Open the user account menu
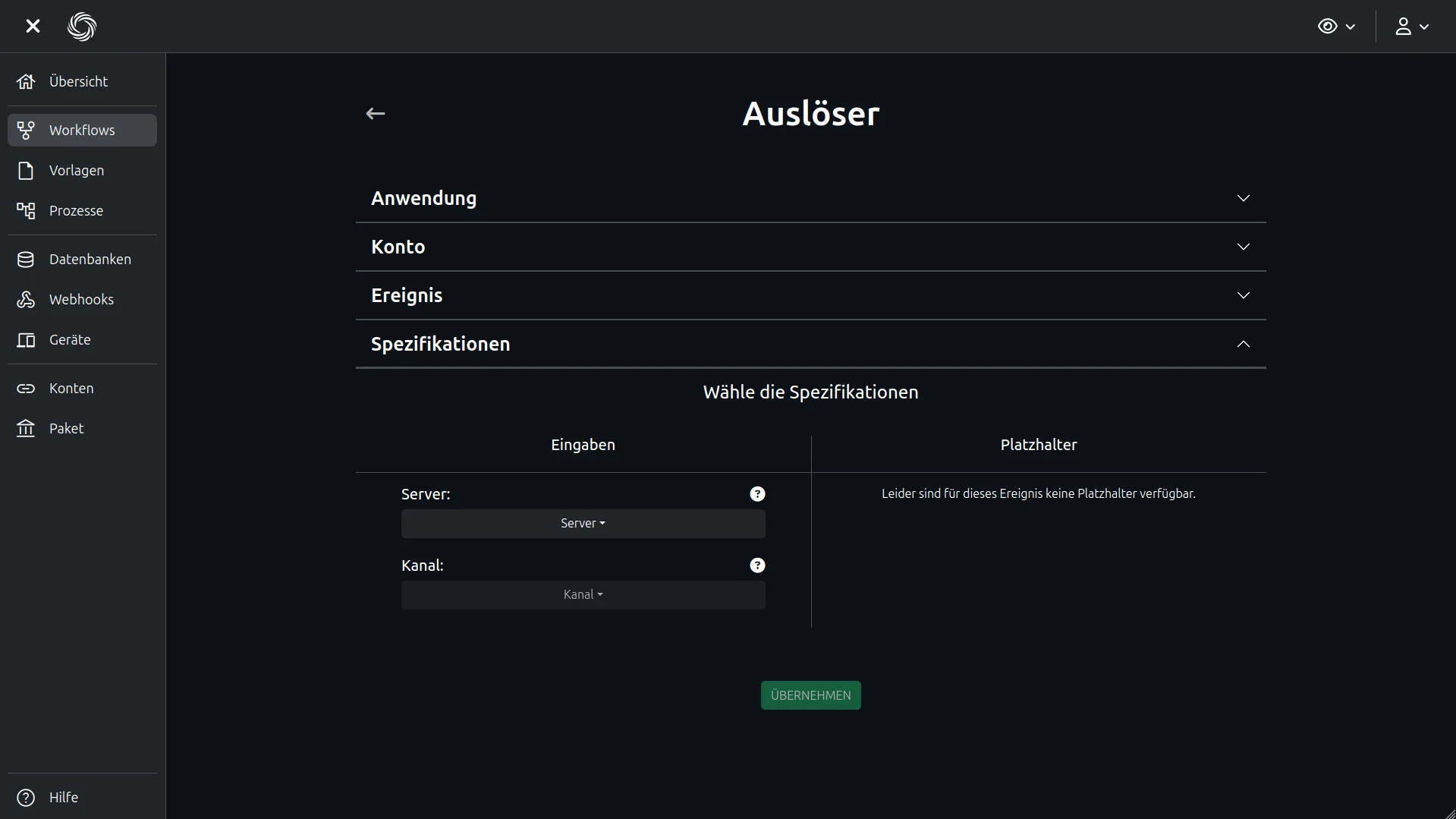Screen dimensions: 1456x819 (1411, 27)
